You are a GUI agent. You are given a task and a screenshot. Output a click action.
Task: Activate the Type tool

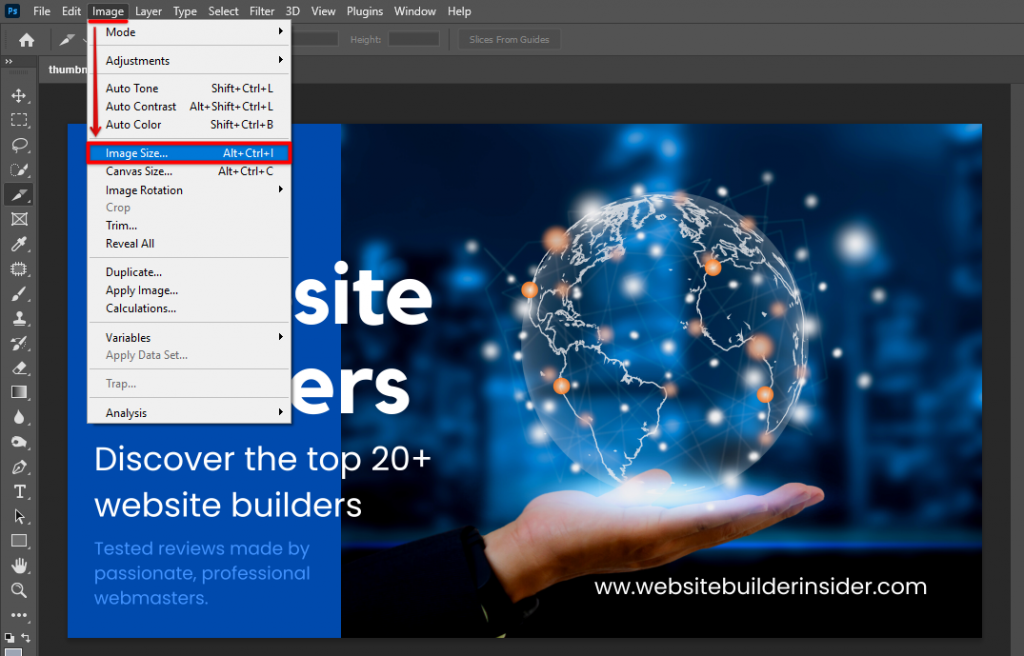click(16, 490)
